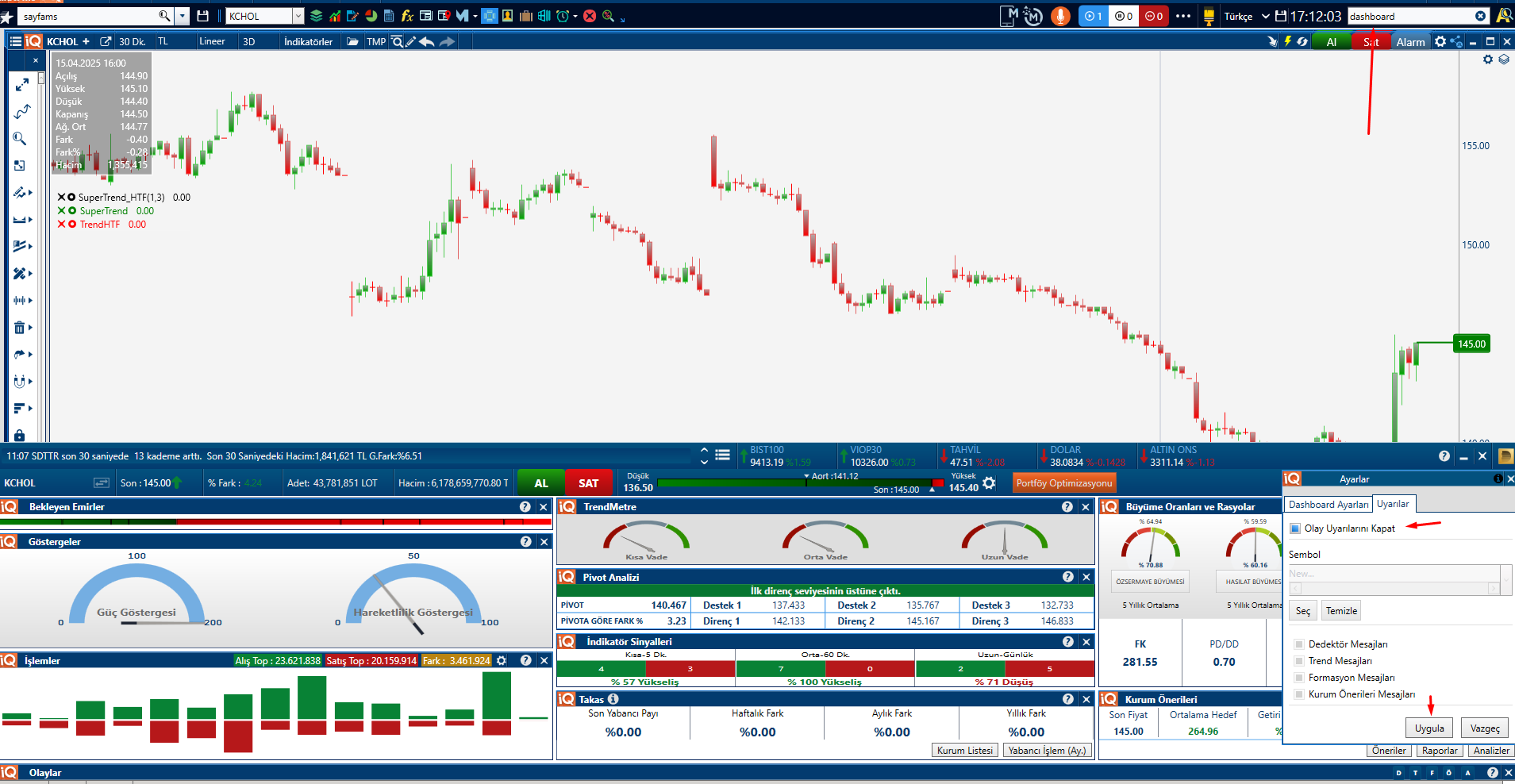Open the gear settings in İşlemler panel
This screenshot has height=784, width=1515.
point(502,660)
